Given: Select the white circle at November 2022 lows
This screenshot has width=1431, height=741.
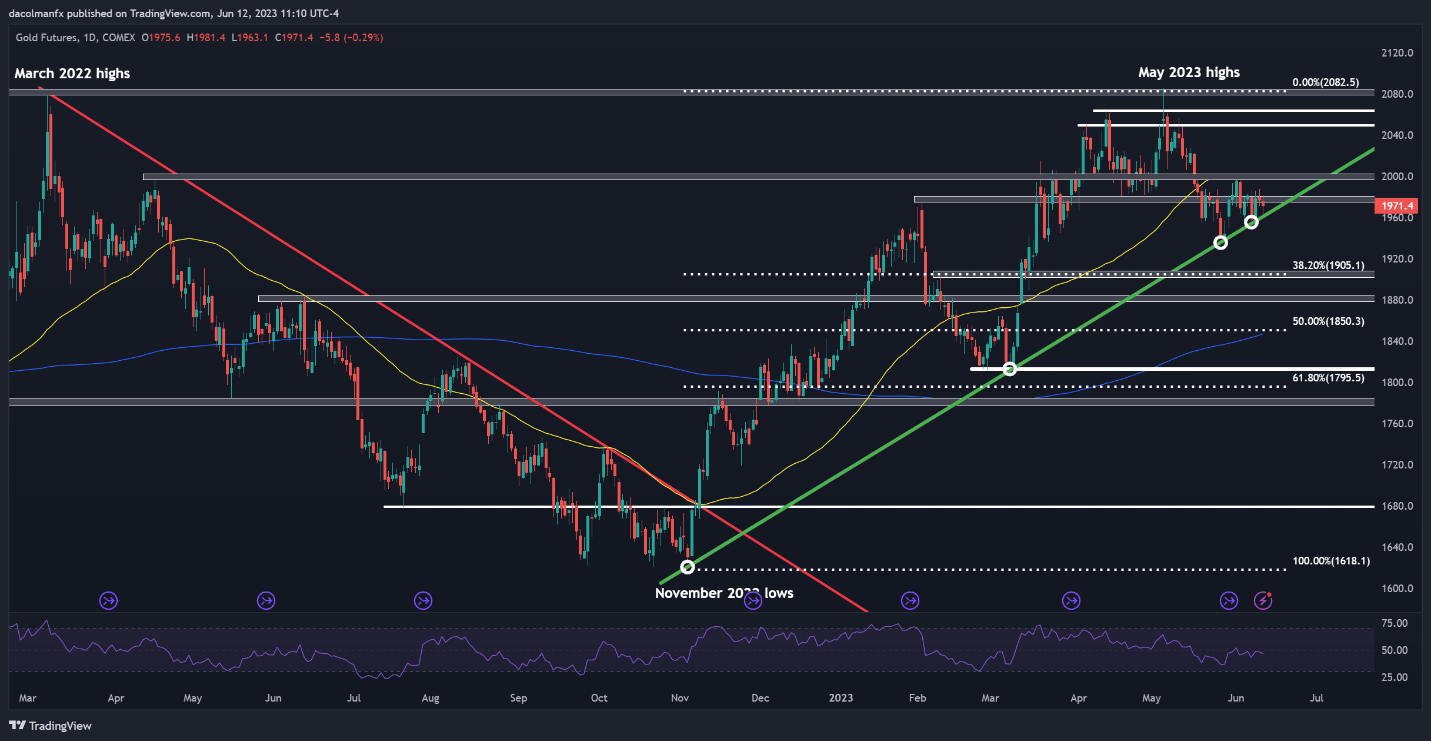Looking at the screenshot, I should (x=687, y=567).
